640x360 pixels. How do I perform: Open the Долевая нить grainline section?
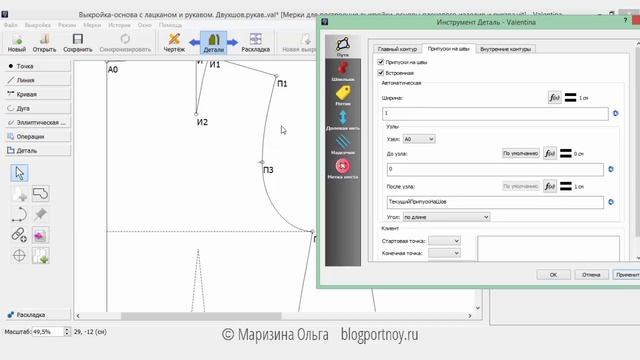(343, 120)
